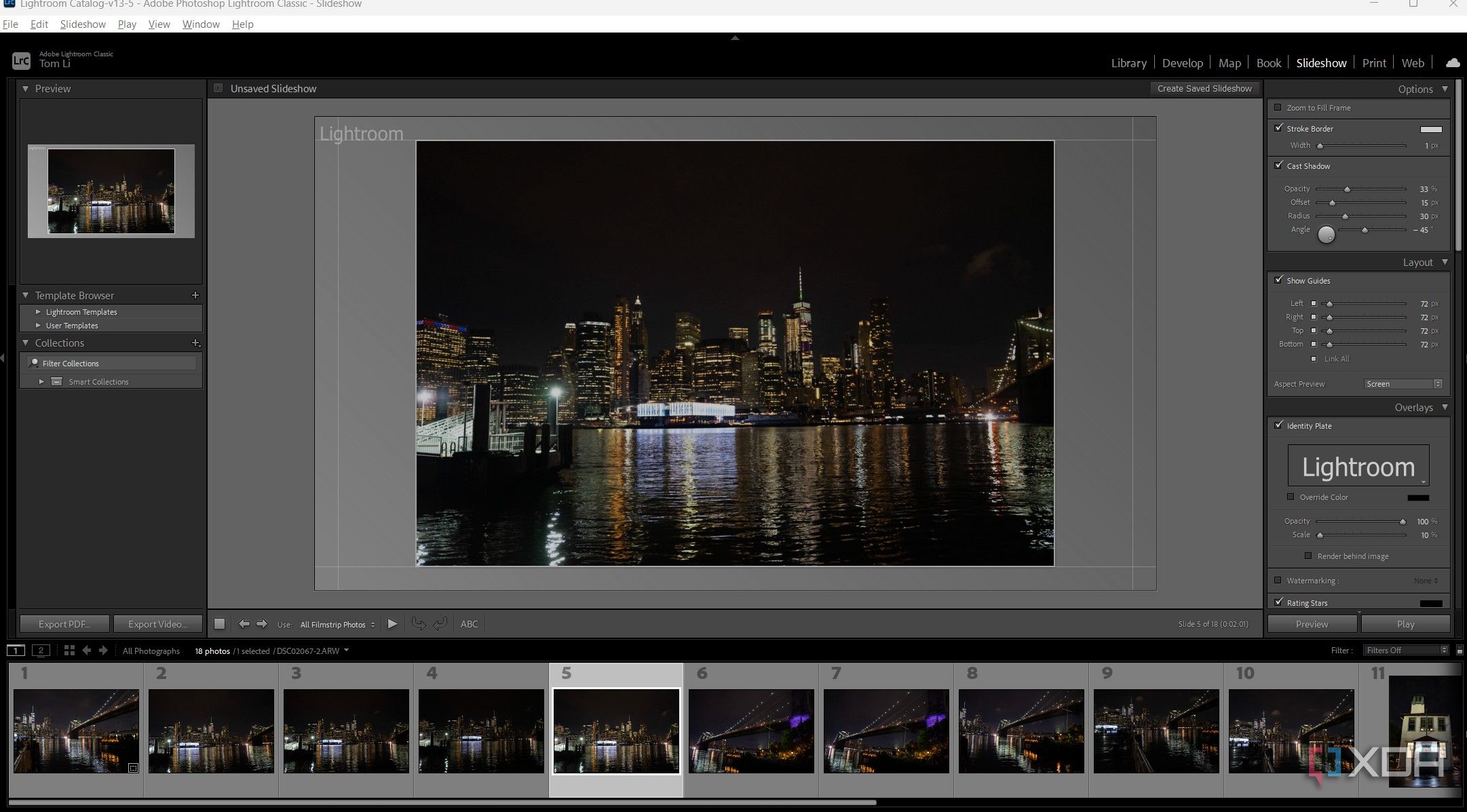Select photo 8 in the filmstrip
Viewport: 1467px width, 812px height.
[x=1021, y=731]
